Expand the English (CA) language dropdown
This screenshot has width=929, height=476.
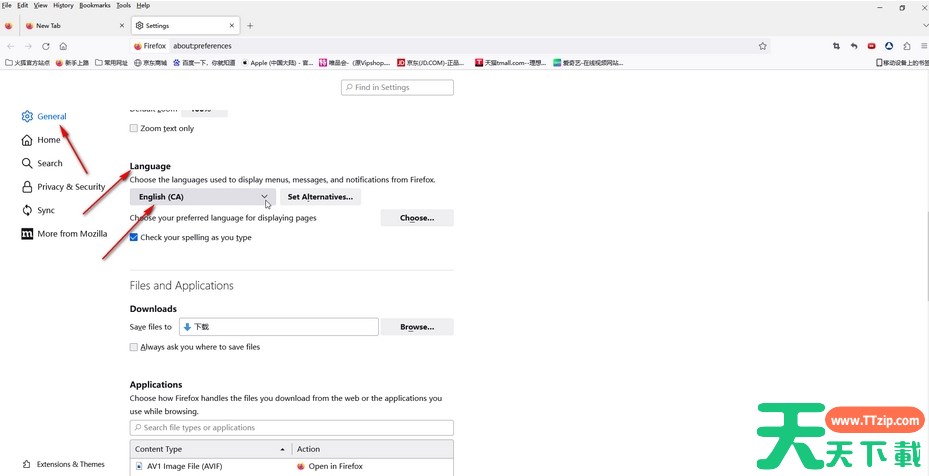(x=203, y=197)
